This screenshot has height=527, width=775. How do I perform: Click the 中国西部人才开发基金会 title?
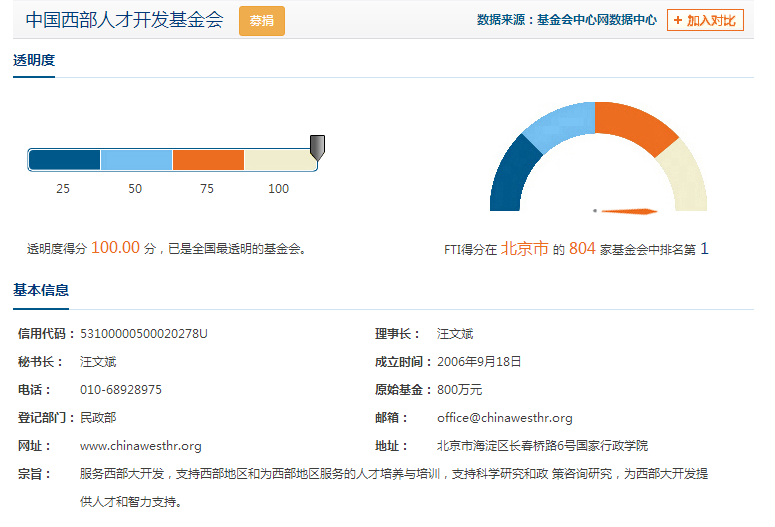click(x=125, y=20)
